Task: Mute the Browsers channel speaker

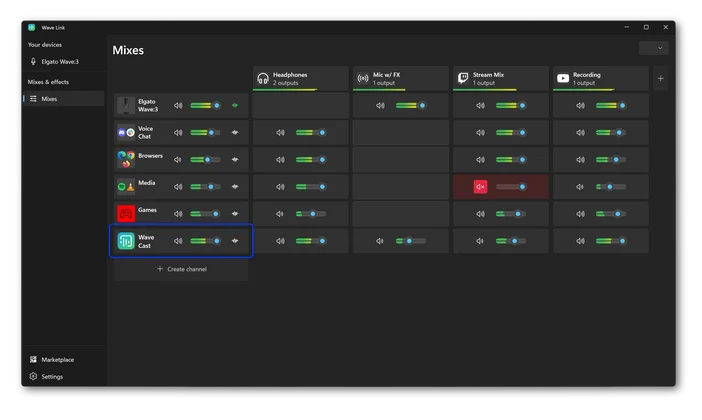Action: [x=179, y=159]
